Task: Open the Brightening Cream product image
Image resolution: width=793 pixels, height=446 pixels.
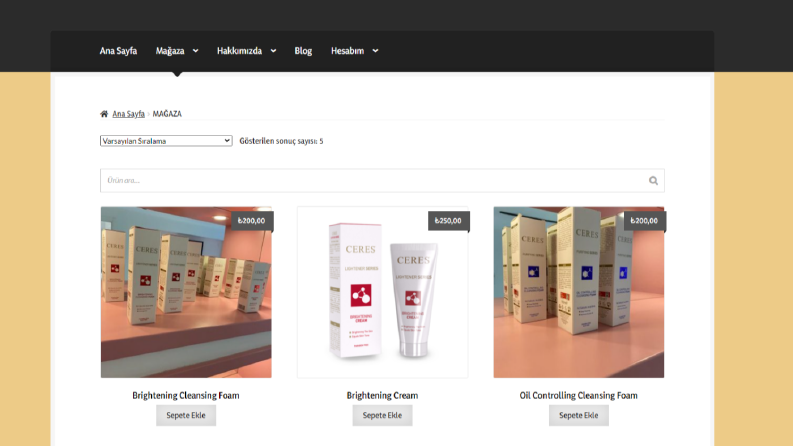Action: (382, 292)
